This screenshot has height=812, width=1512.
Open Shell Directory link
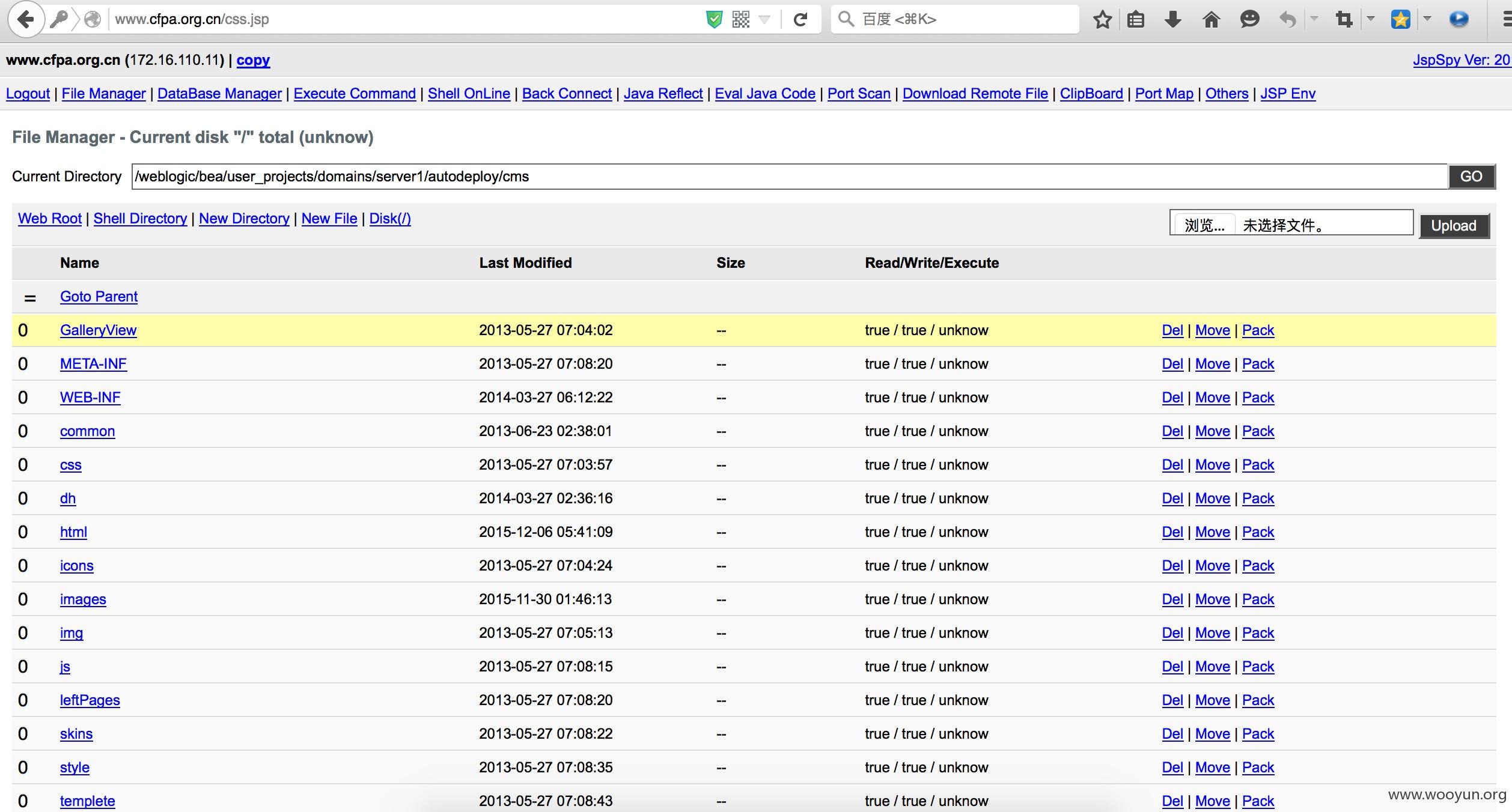pyautogui.click(x=141, y=219)
